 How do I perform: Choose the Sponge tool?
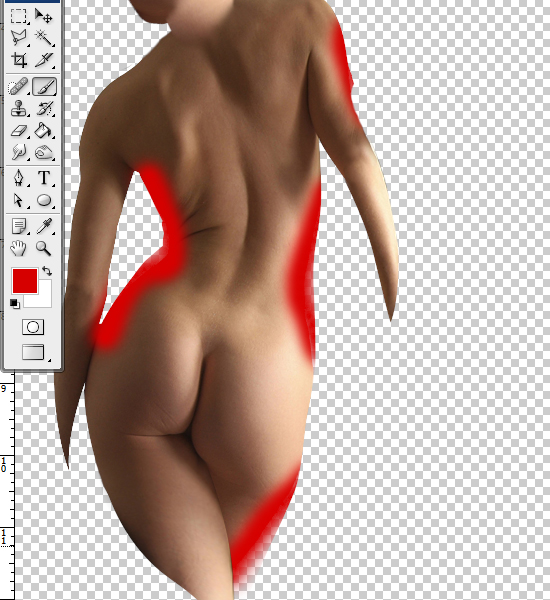[x=44, y=152]
